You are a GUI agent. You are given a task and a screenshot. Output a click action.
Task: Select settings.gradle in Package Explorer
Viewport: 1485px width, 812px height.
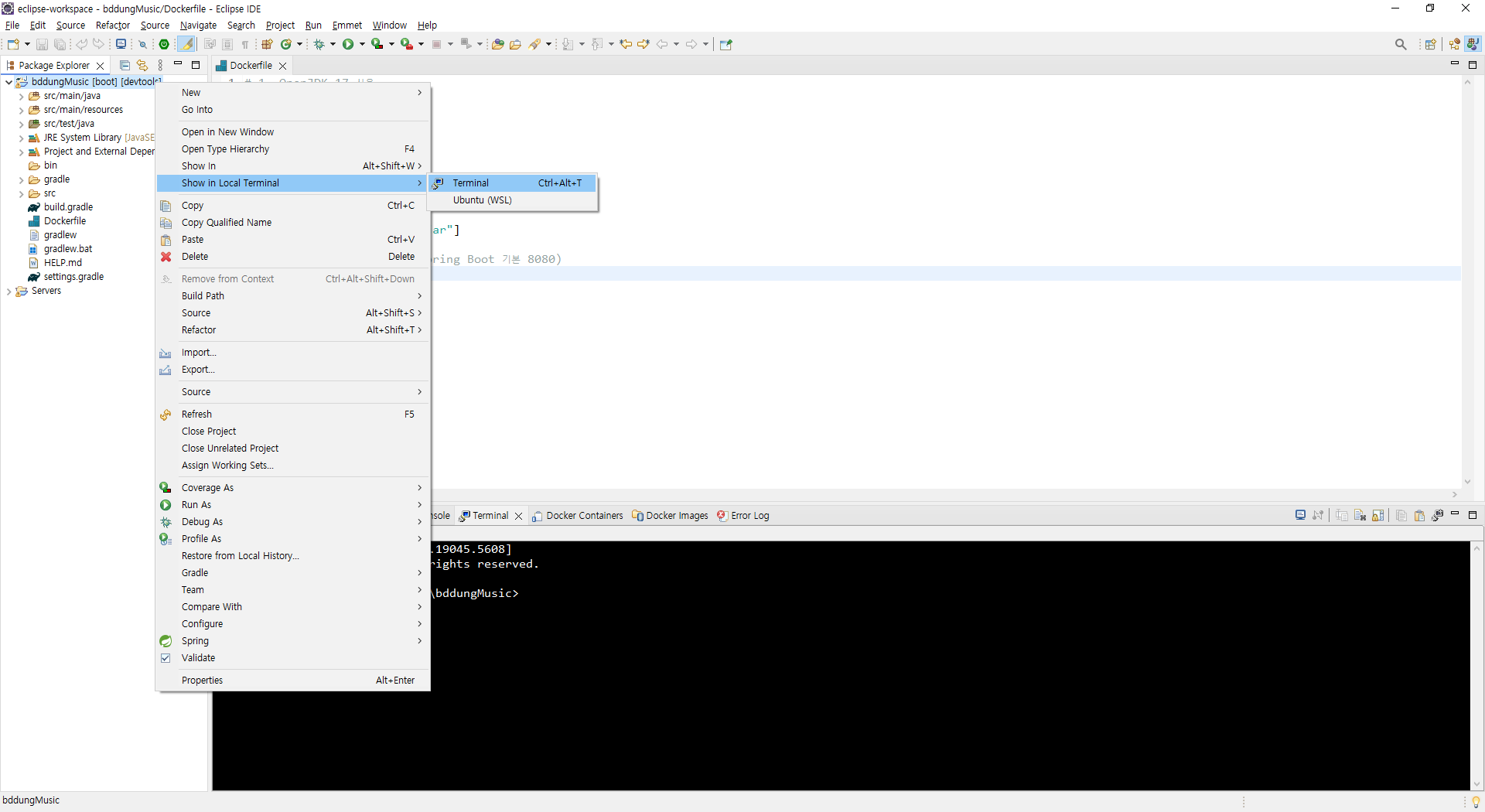[x=73, y=277]
